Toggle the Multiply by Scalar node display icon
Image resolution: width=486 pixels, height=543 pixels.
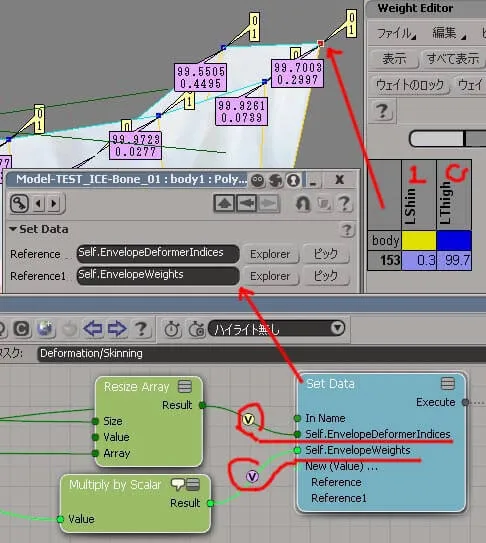click(x=193, y=484)
